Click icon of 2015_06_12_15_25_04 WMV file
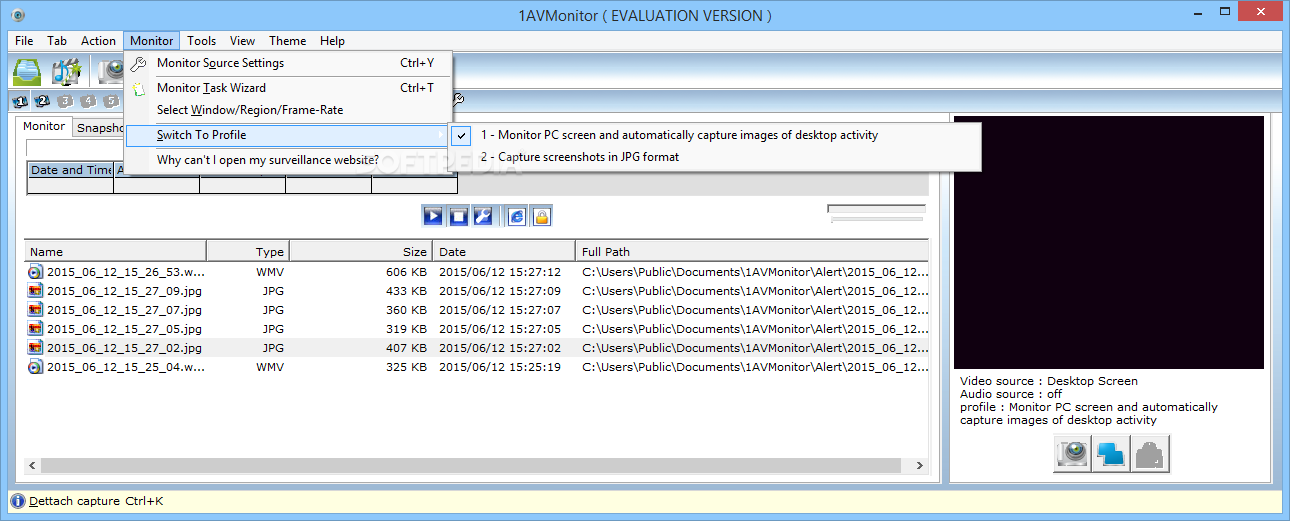Image resolution: width=1290 pixels, height=521 pixels. tap(36, 367)
